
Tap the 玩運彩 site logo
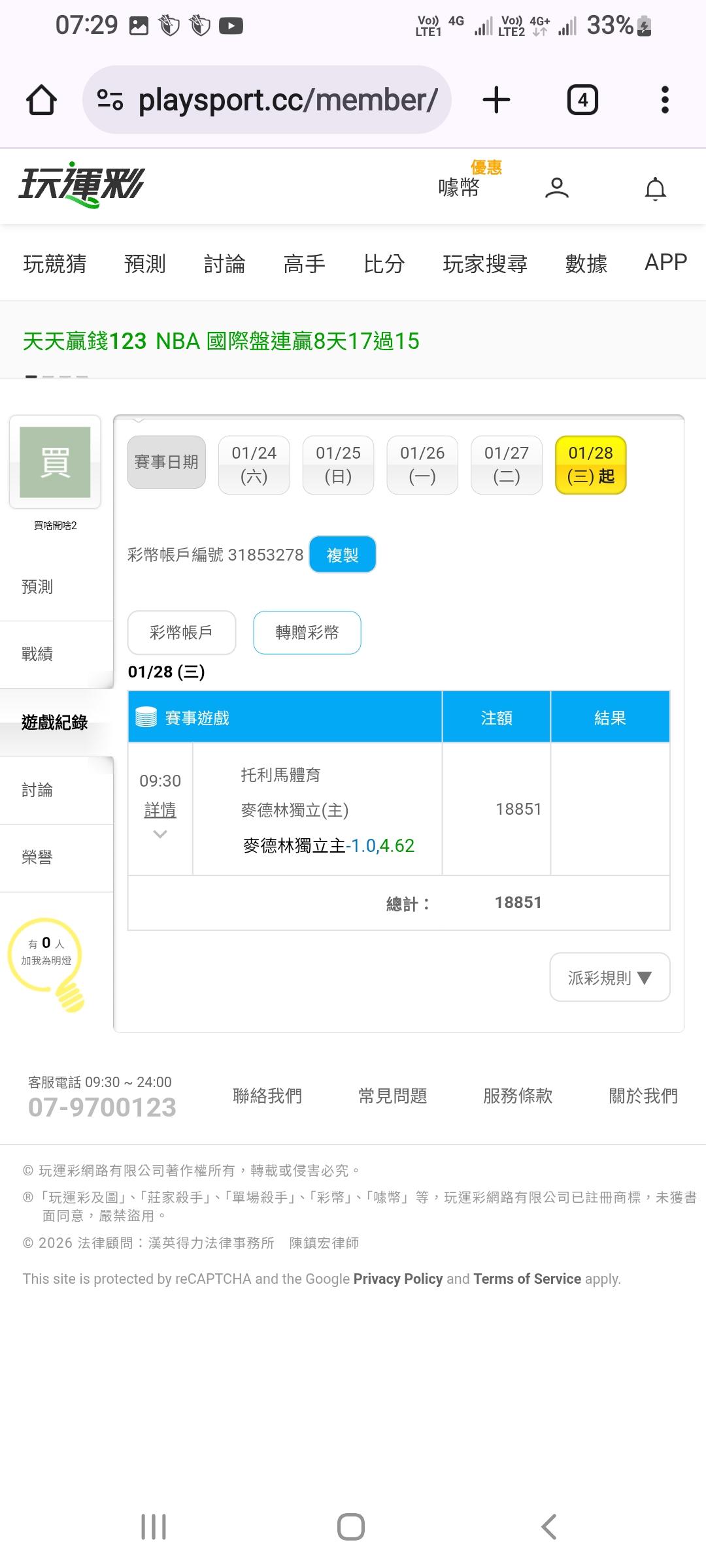tap(82, 185)
